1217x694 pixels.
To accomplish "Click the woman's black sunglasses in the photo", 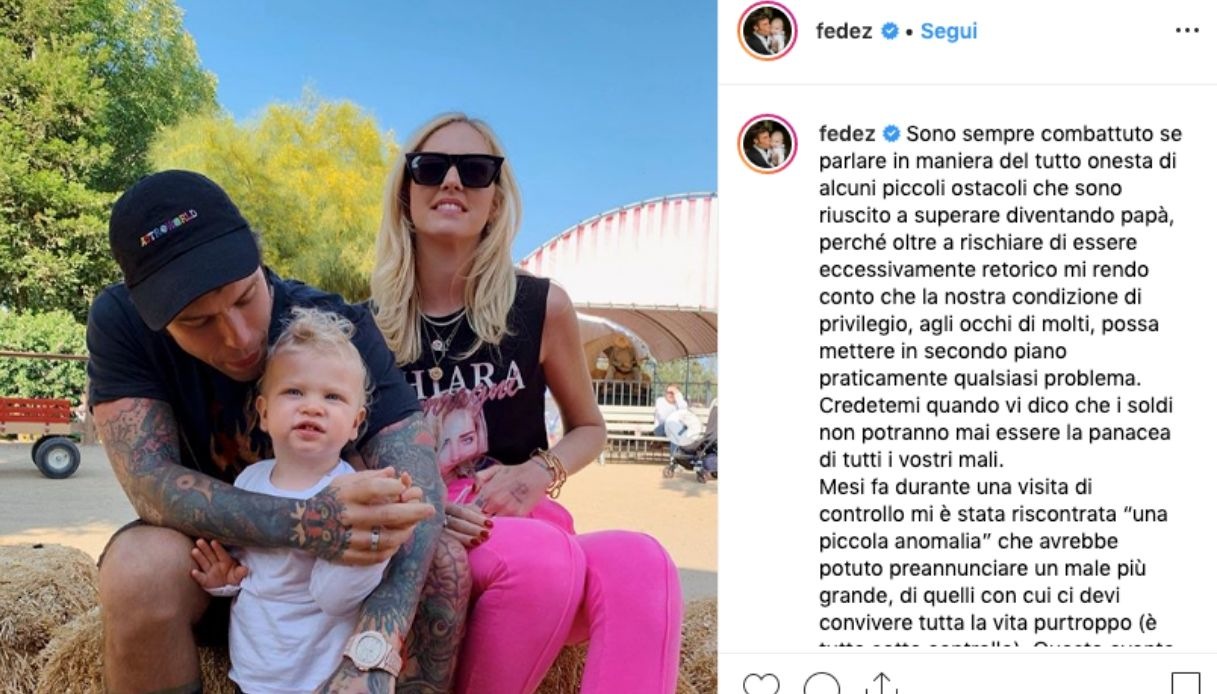I will (x=454, y=169).
